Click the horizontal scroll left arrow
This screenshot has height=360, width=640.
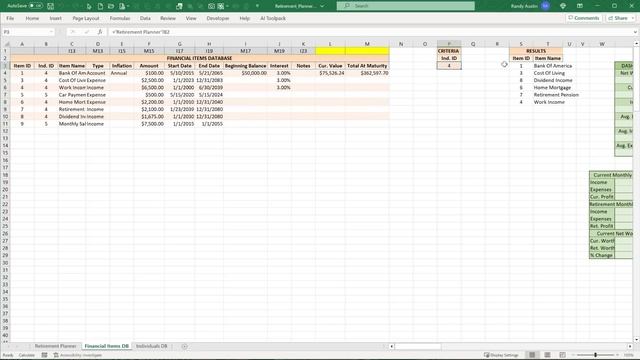pos(391,346)
